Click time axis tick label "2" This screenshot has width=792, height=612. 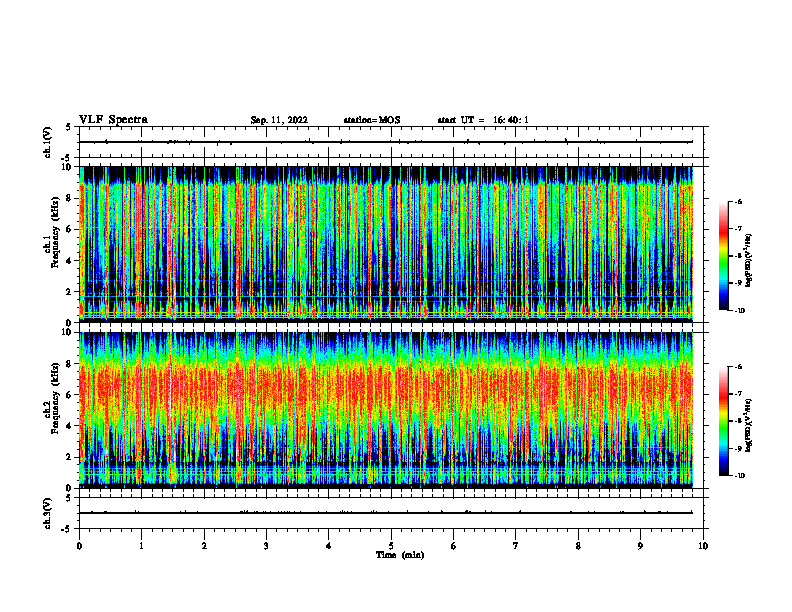(204, 546)
